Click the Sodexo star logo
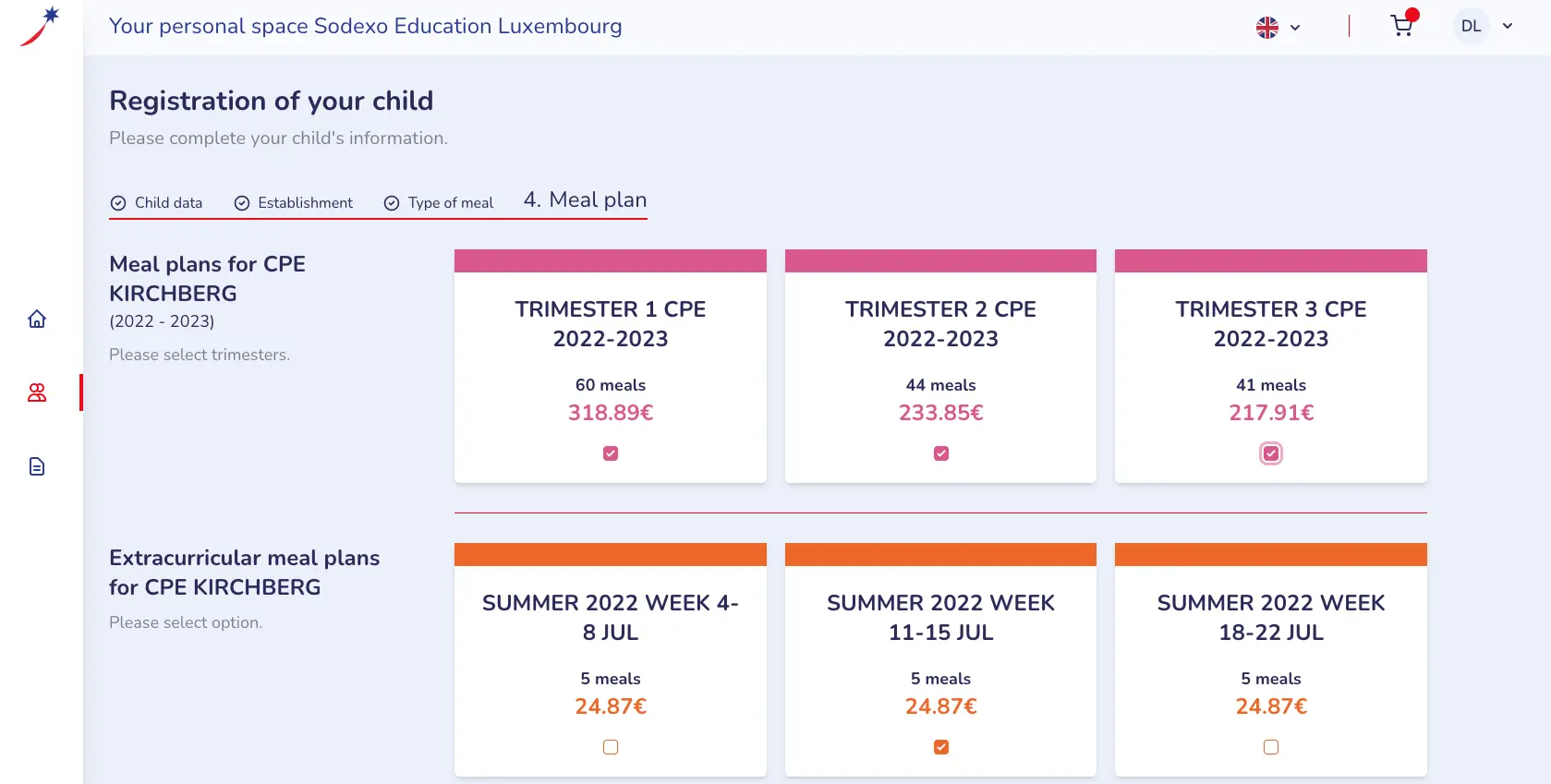The width and height of the screenshot is (1551, 784). click(40, 26)
